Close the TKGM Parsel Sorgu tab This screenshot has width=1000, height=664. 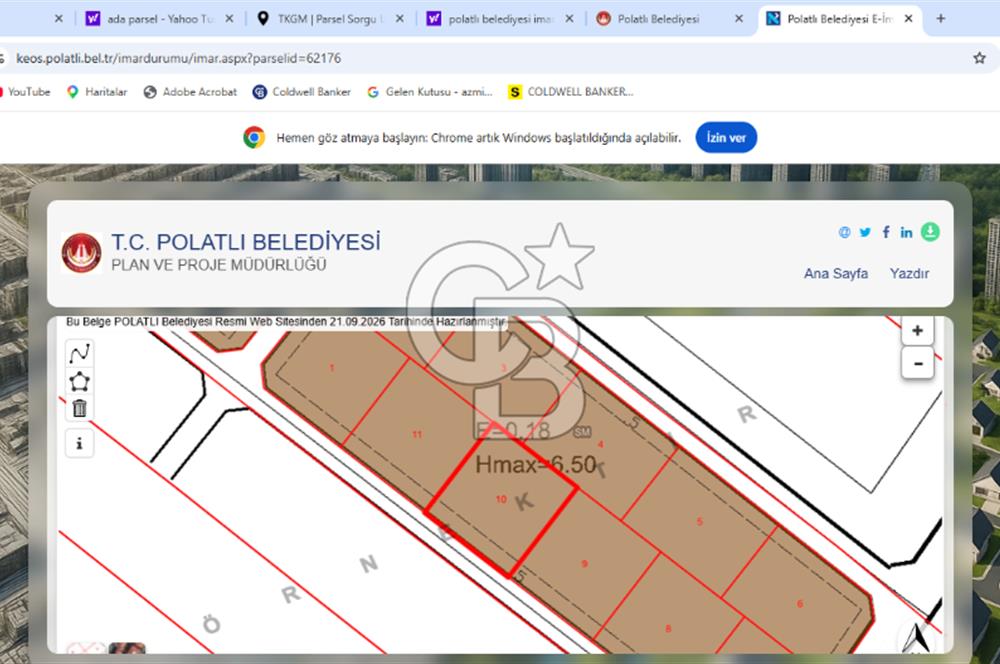pyautogui.click(x=399, y=19)
